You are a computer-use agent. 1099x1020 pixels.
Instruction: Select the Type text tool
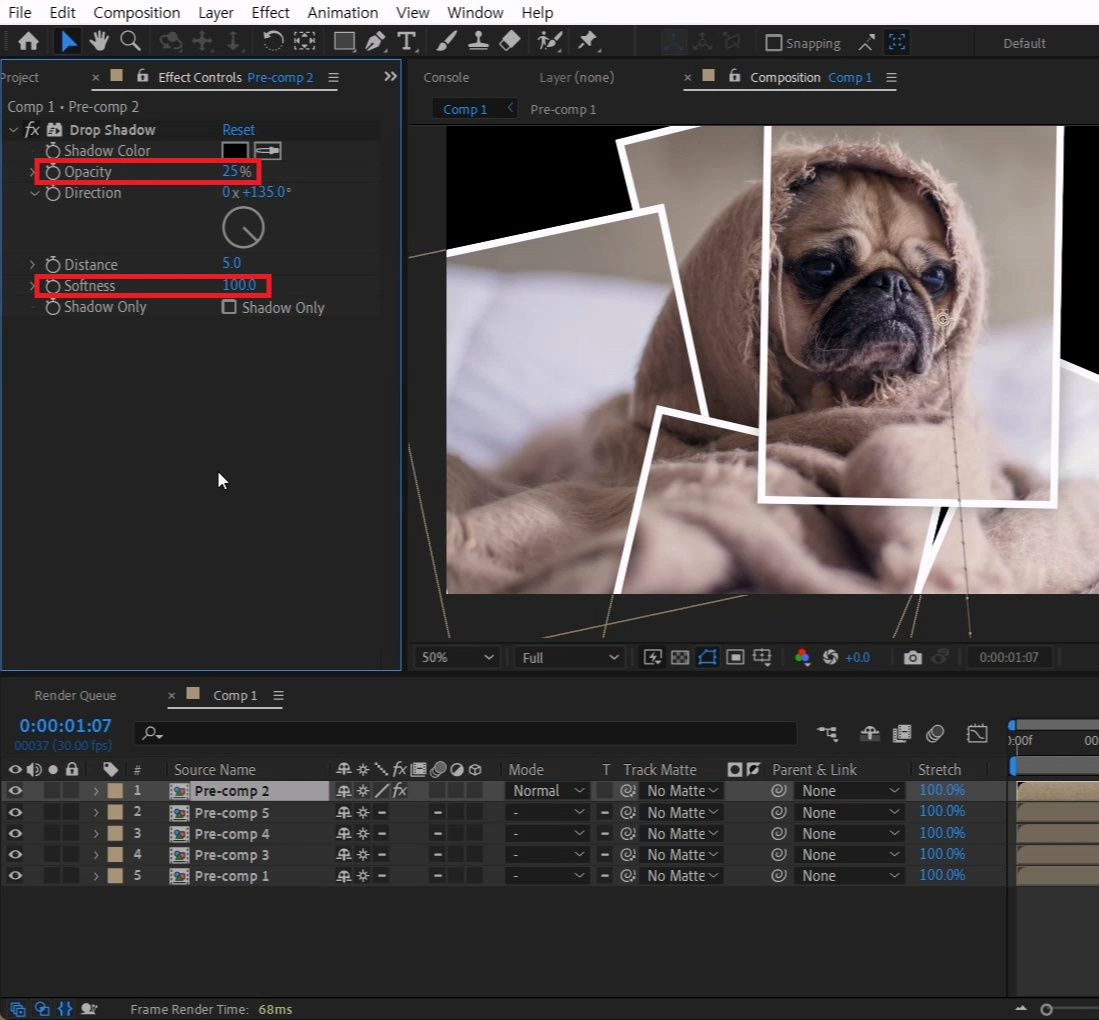click(x=407, y=42)
